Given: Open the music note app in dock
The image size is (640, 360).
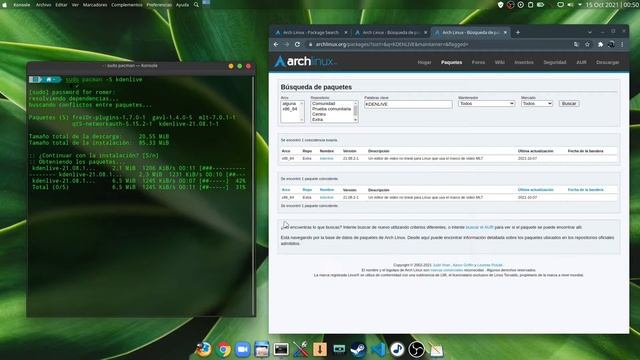Looking at the screenshot, I should pyautogui.click(x=397, y=349).
